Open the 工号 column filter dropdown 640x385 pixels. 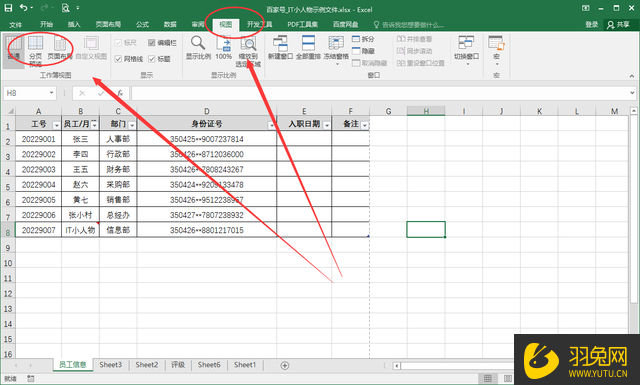(56, 126)
